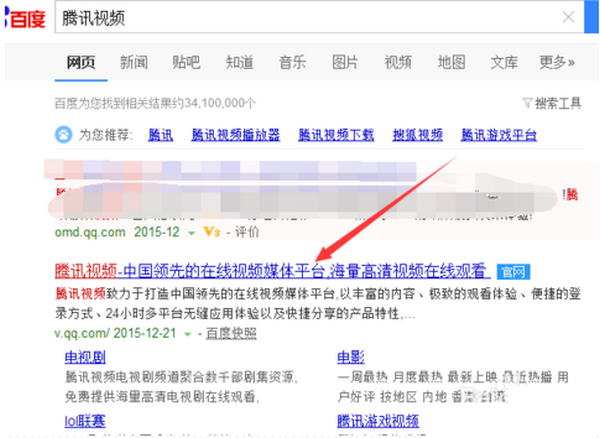
Task: Open 百度快照 cached page link
Action: point(231,333)
